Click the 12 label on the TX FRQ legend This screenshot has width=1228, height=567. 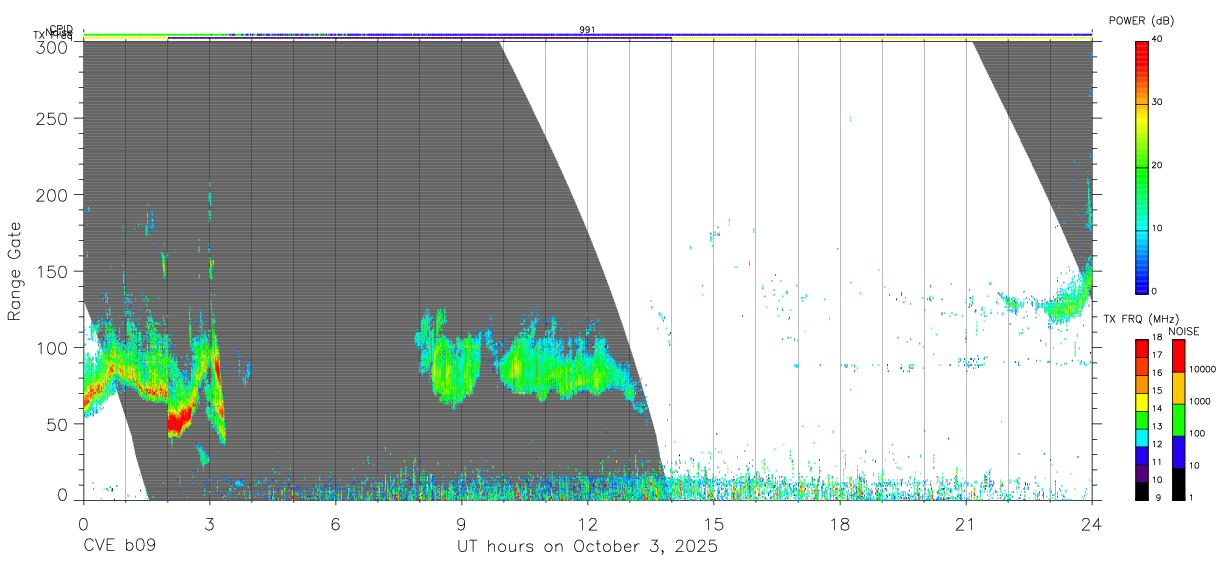coord(1156,444)
